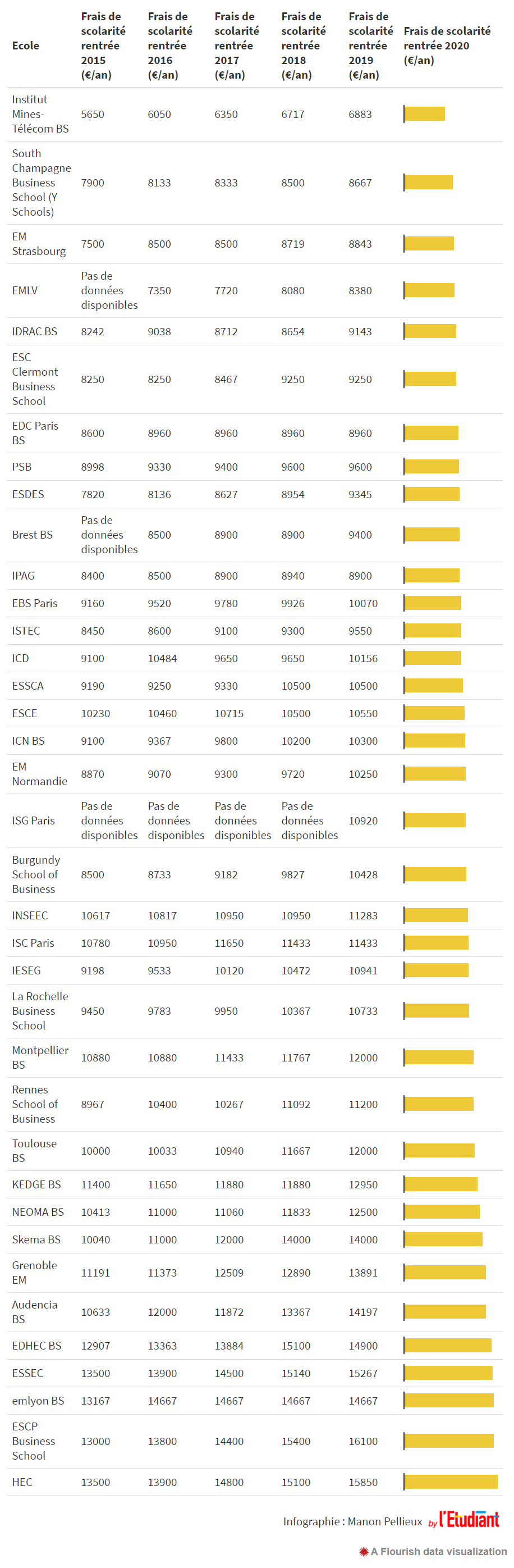
Task: Sort by the rentrée 2015 fees header
Action: point(103,45)
